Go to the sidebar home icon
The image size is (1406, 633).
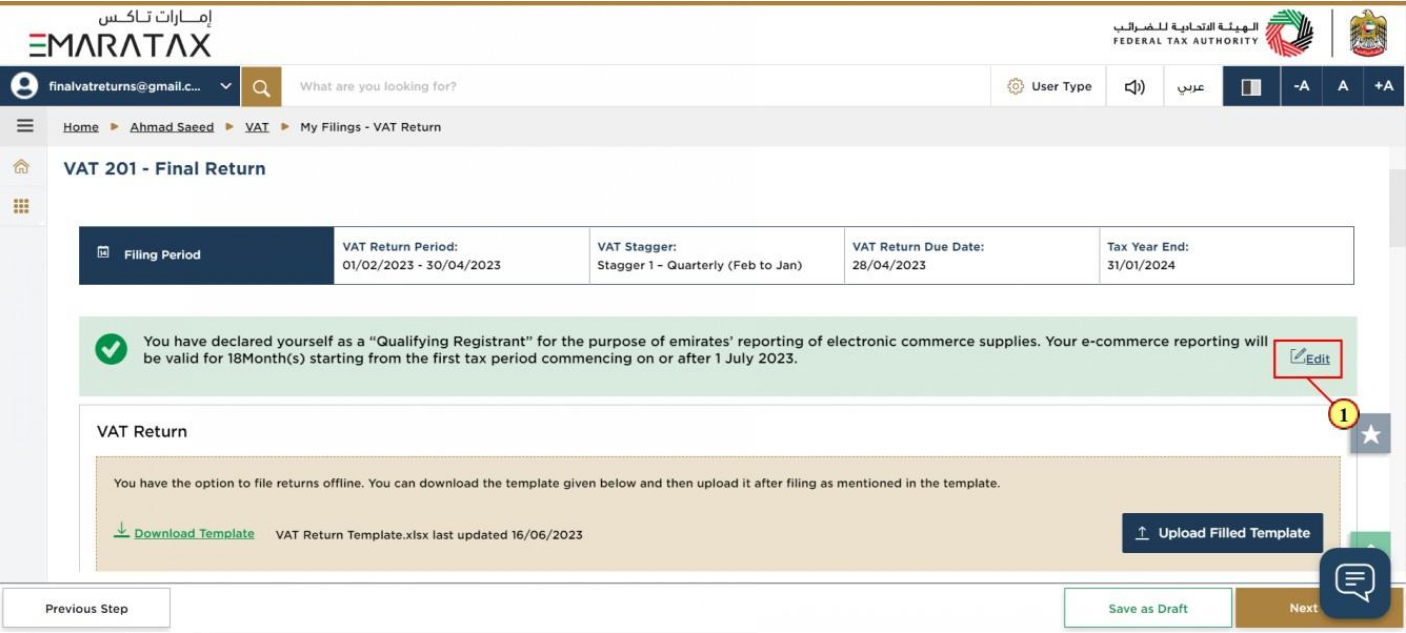(21, 167)
